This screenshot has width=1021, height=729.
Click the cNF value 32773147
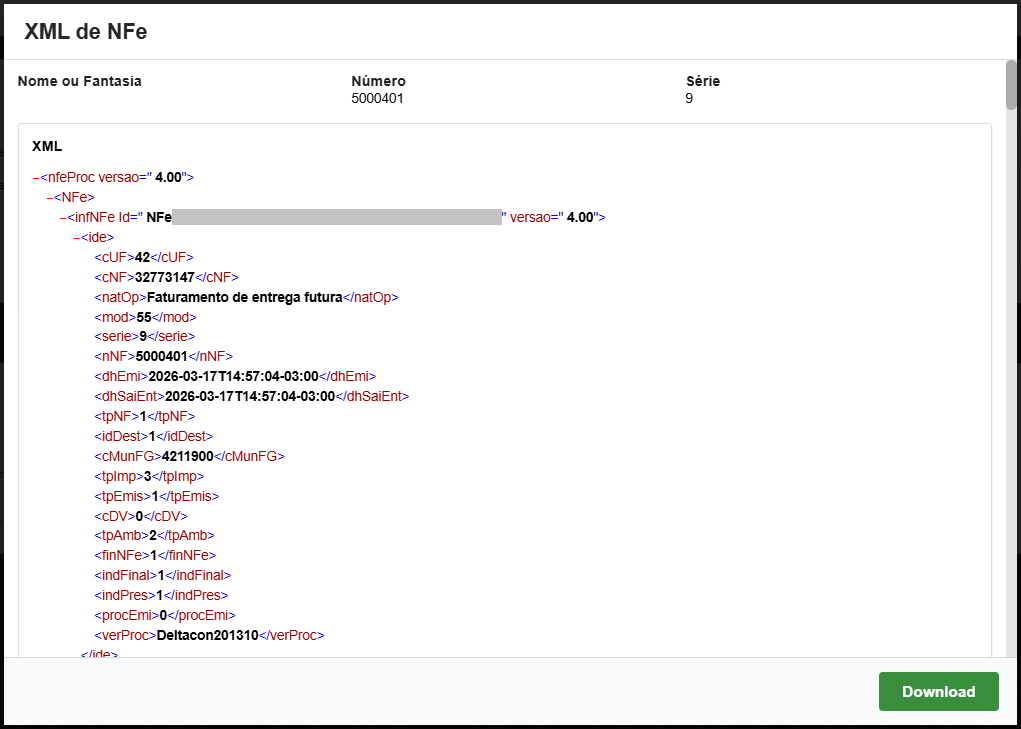coord(165,277)
